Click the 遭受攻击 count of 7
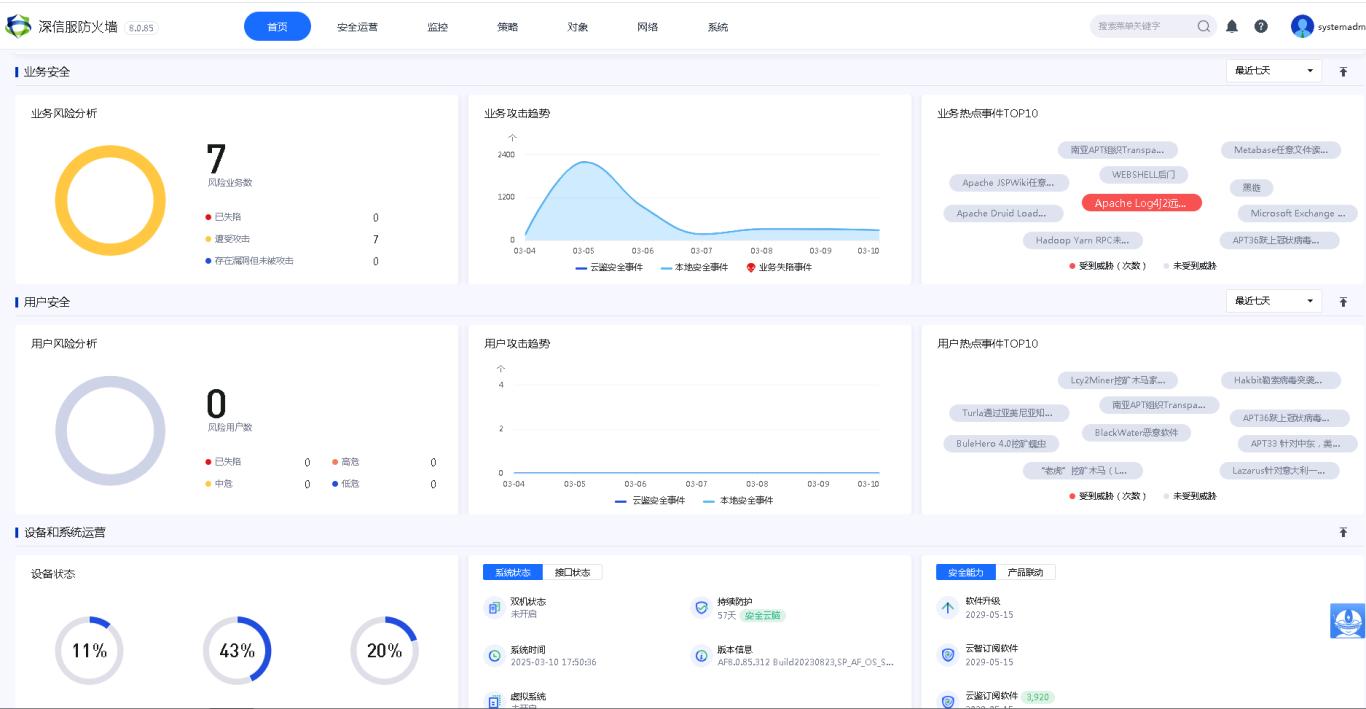 pyautogui.click(x=376, y=240)
